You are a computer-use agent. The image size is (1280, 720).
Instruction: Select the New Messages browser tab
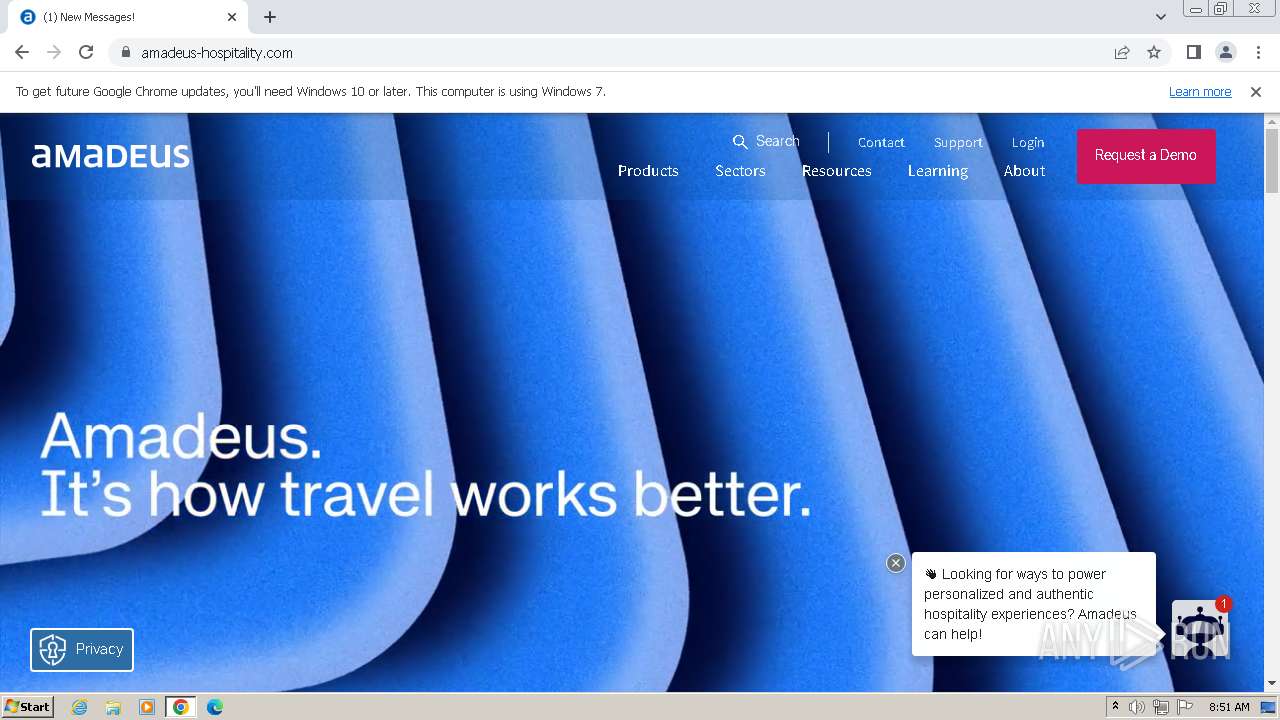point(128,17)
